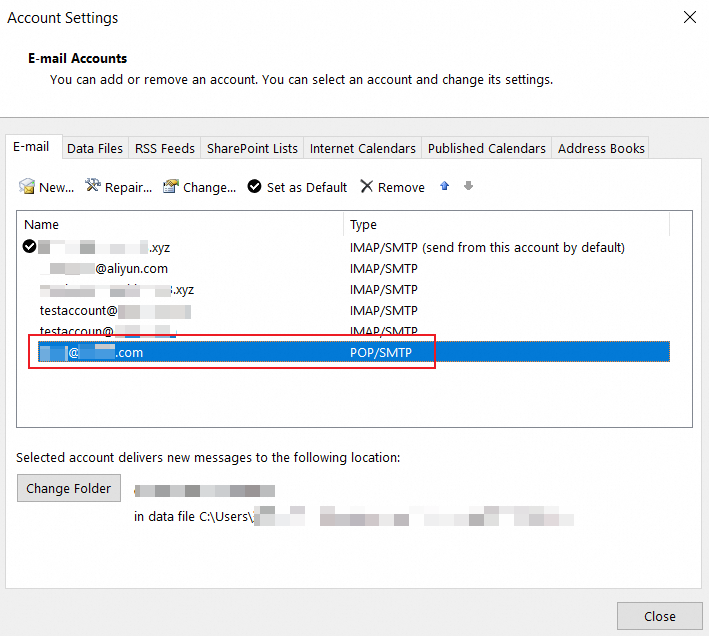Open the Published Calendars tab
The height and width of the screenshot is (636, 709).
(x=487, y=148)
